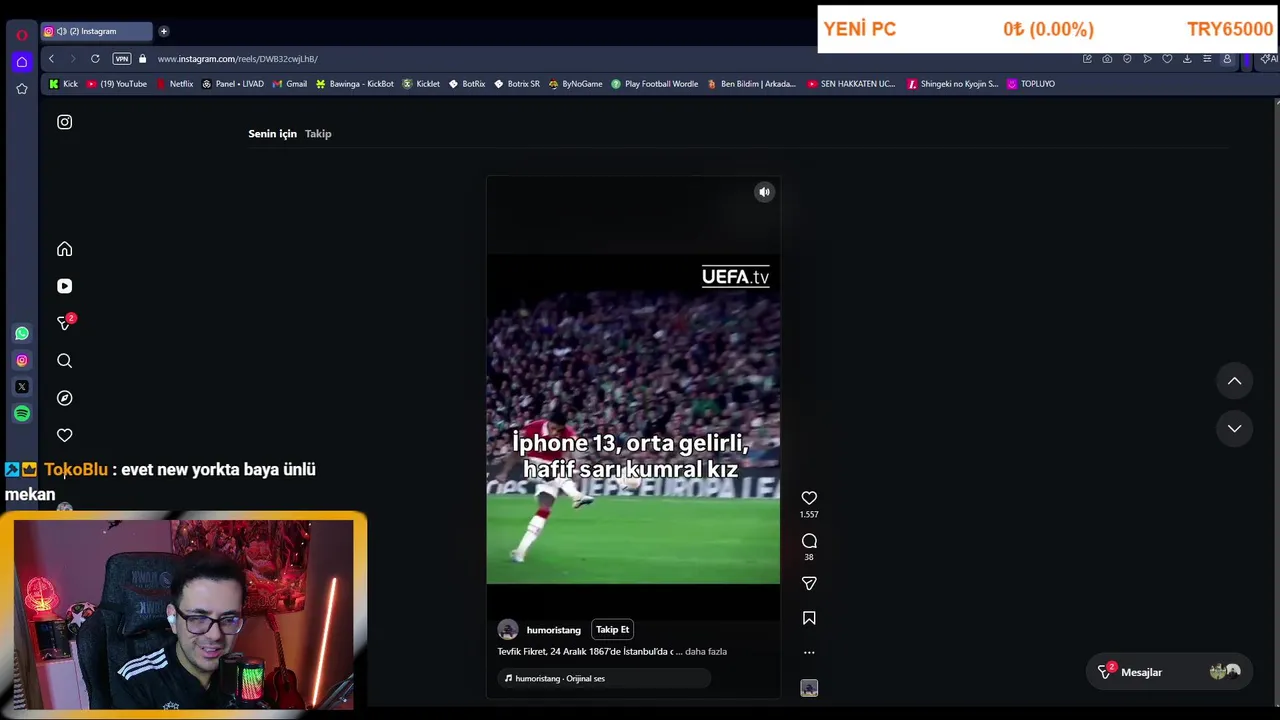The height and width of the screenshot is (720, 1280).
Task: Open the BotRix bookmark
Action: pyautogui.click(x=467, y=84)
